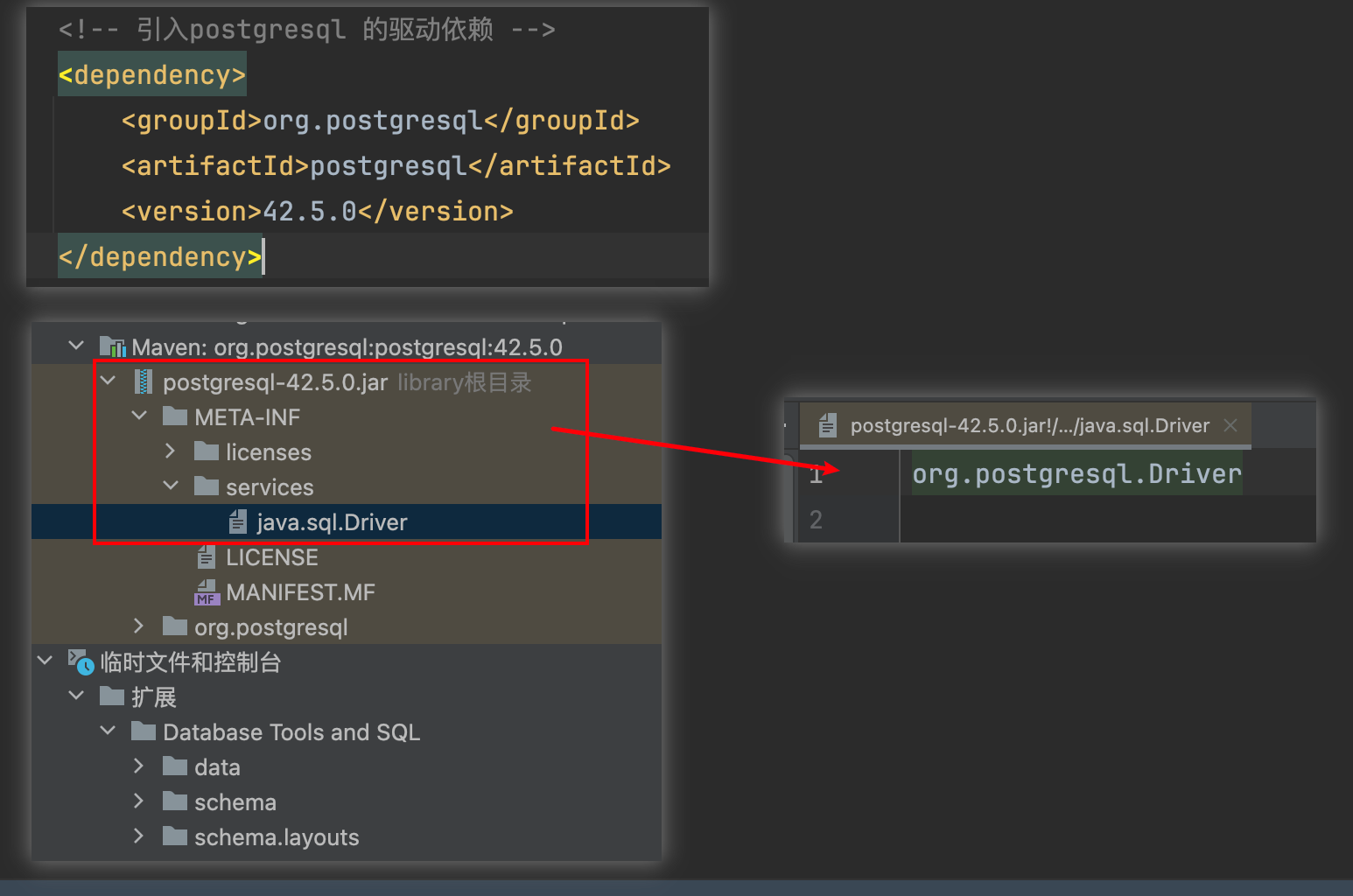Image resolution: width=1353 pixels, height=896 pixels.
Task: Collapse the services folder
Action: pyautogui.click(x=171, y=486)
